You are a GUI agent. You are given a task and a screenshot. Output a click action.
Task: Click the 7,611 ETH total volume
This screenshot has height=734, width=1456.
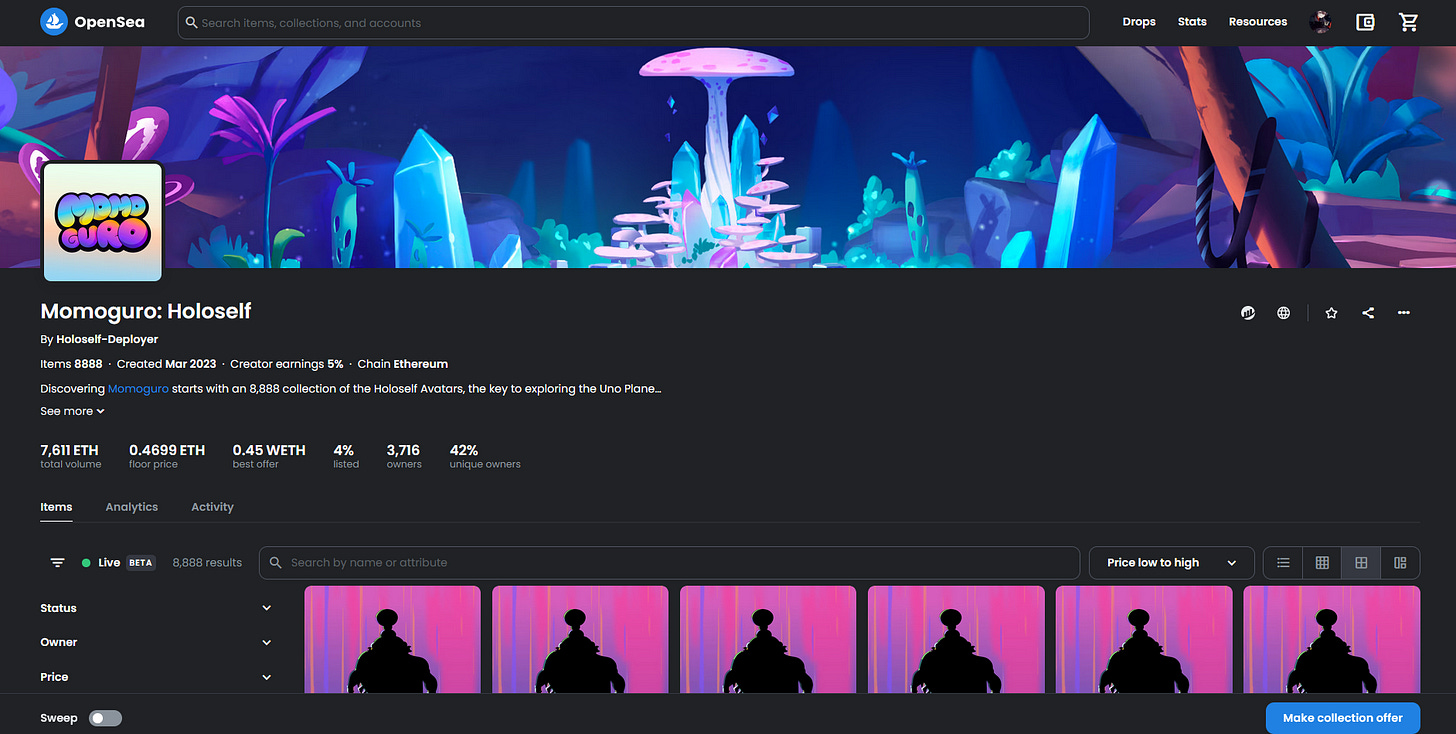click(x=71, y=456)
